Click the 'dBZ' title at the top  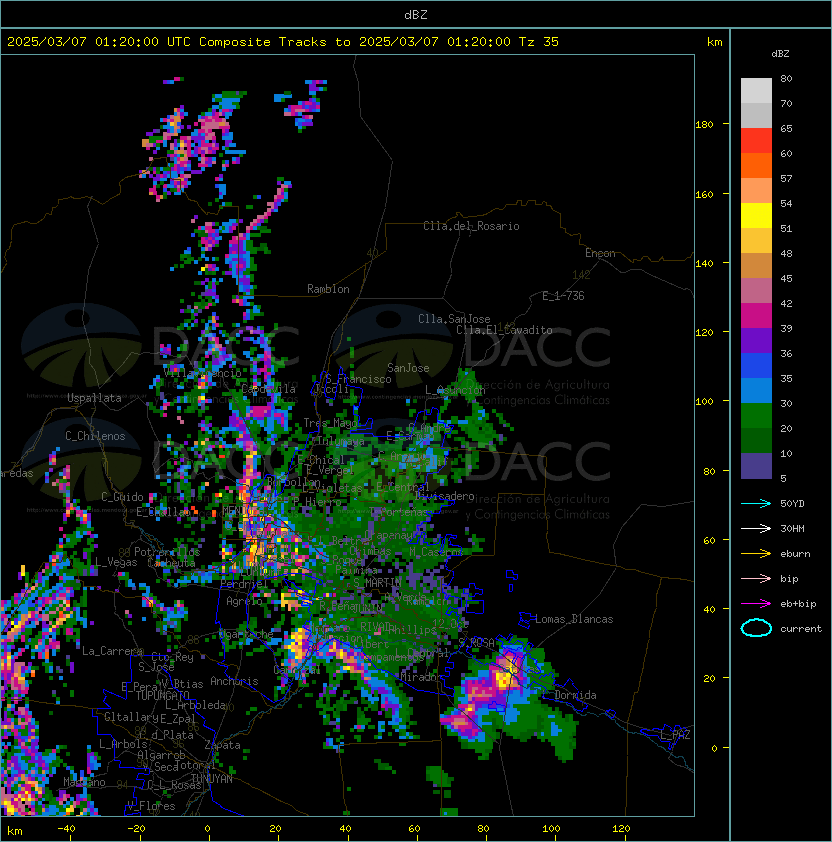click(416, 15)
